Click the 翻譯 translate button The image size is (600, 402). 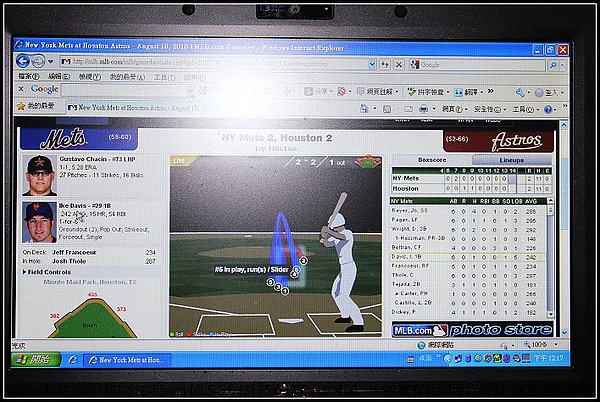468,92
